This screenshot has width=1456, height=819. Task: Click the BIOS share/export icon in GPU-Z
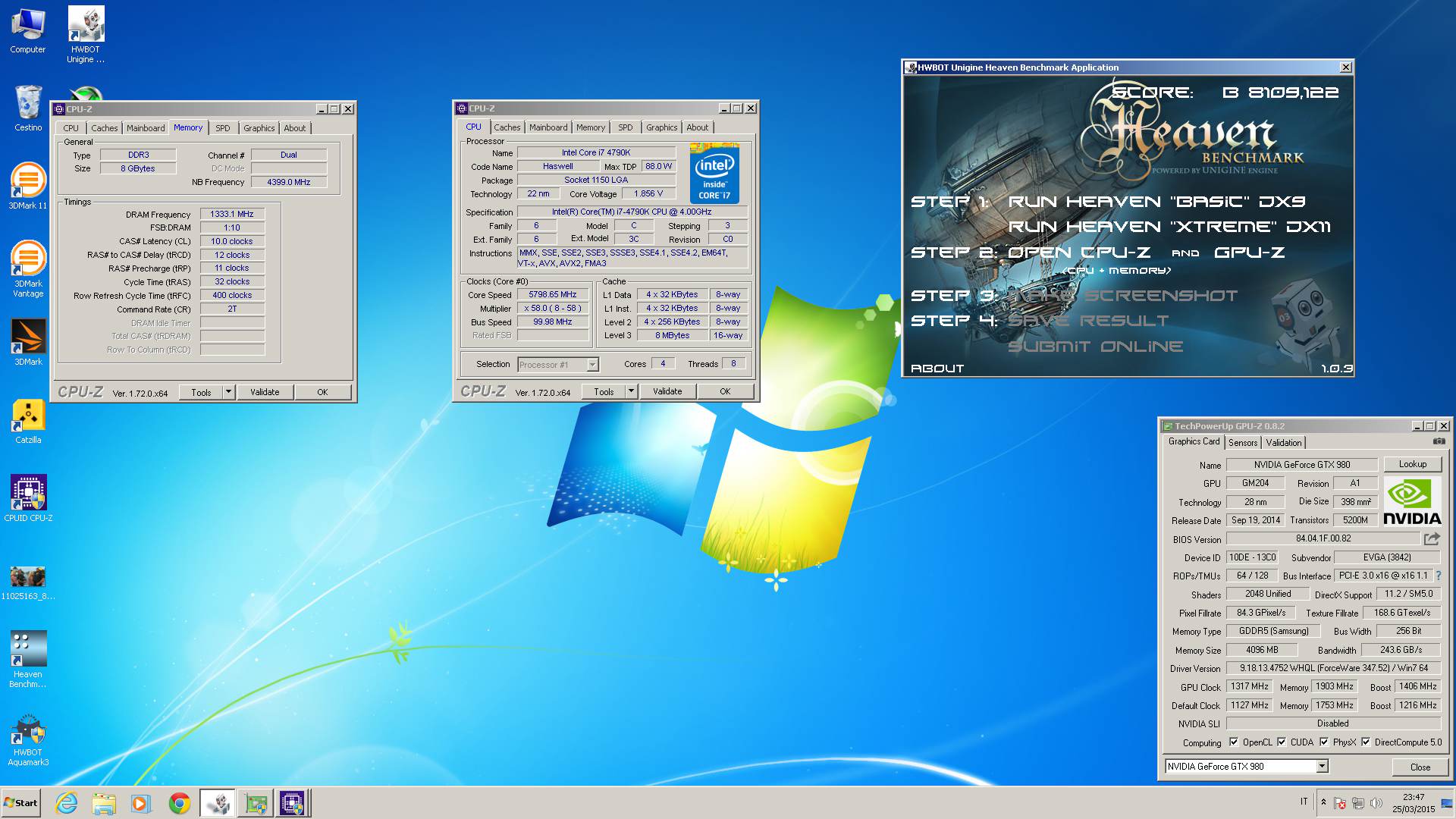1432,538
